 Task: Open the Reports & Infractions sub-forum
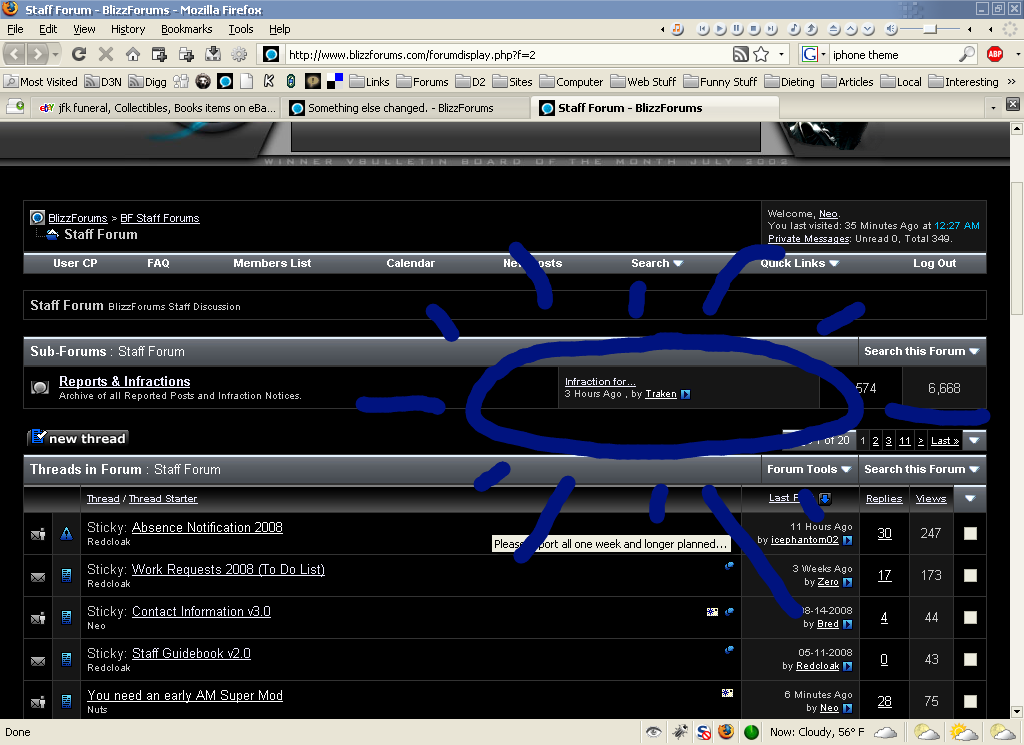(124, 381)
